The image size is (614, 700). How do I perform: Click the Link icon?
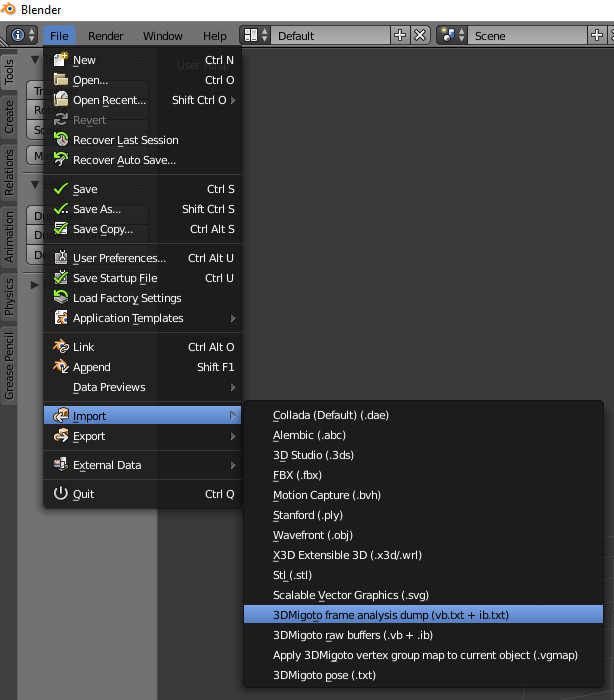(61, 346)
